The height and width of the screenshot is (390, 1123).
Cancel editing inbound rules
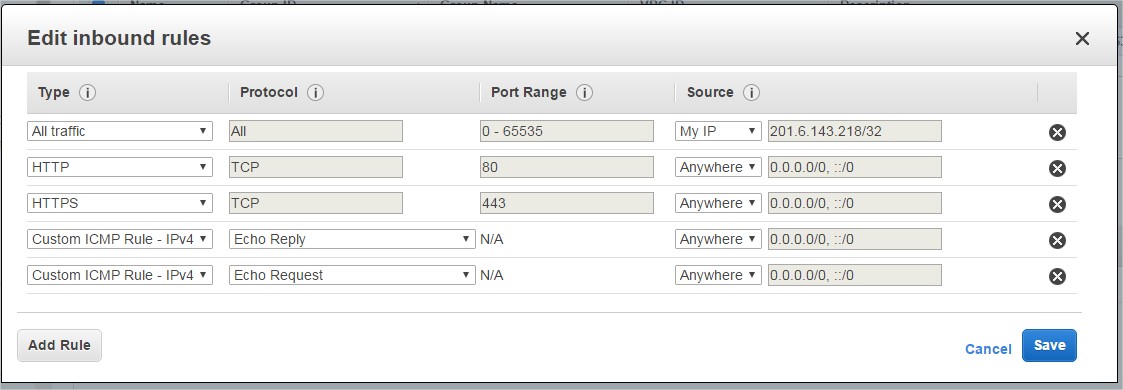tap(988, 349)
